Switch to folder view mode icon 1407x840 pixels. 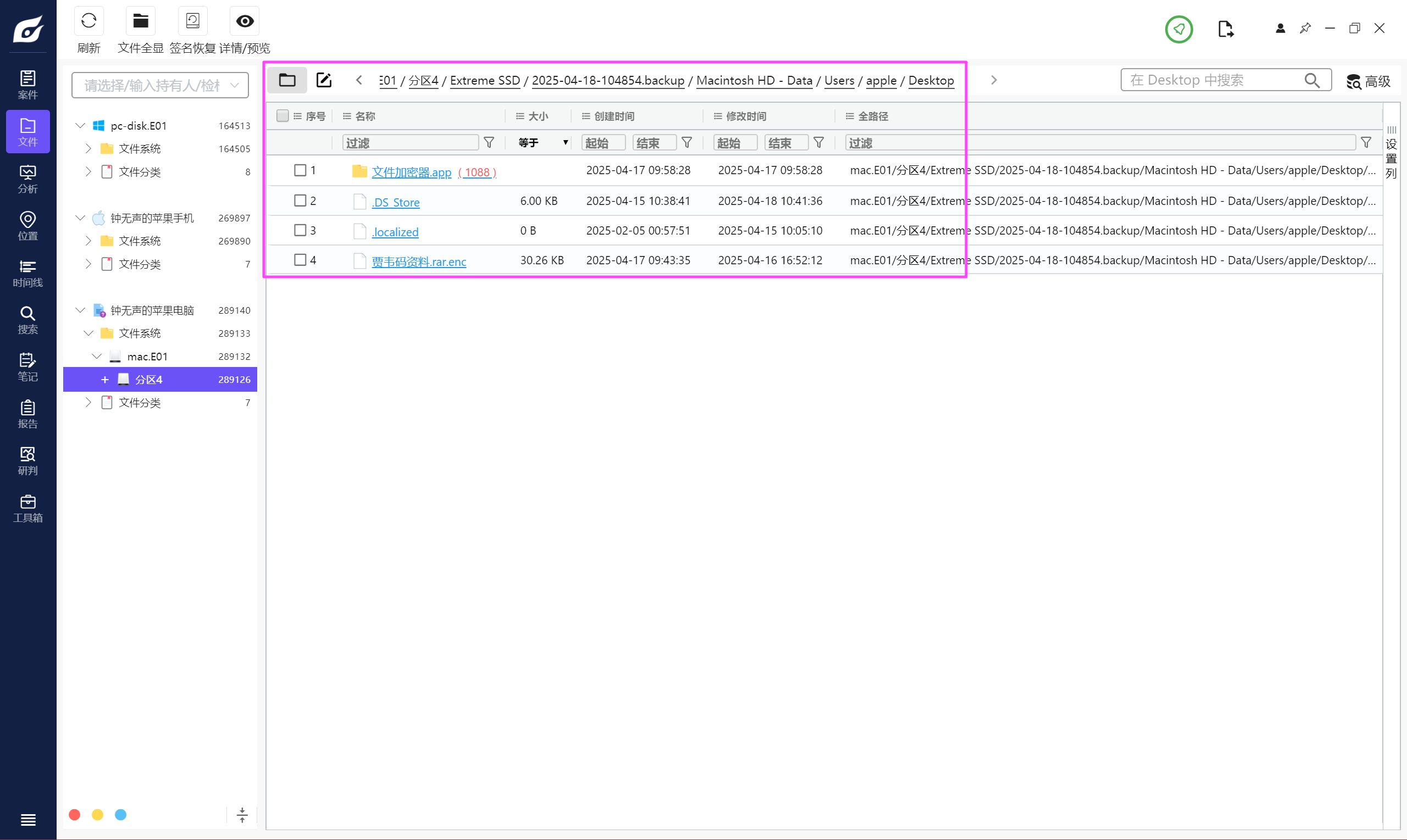(x=287, y=80)
